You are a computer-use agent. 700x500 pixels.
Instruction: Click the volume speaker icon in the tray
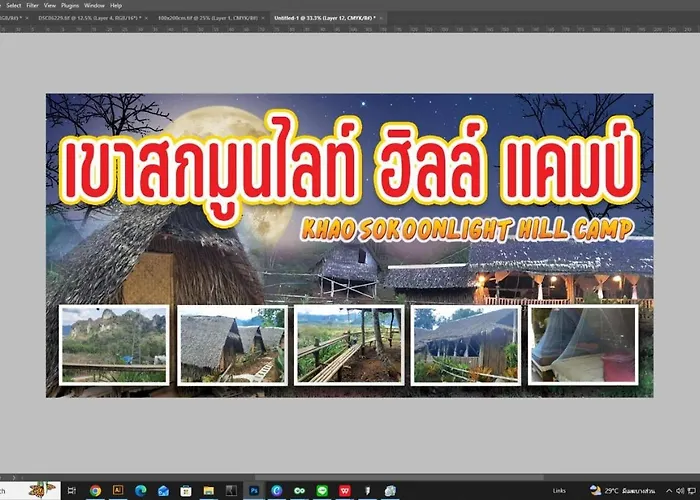coord(680,491)
